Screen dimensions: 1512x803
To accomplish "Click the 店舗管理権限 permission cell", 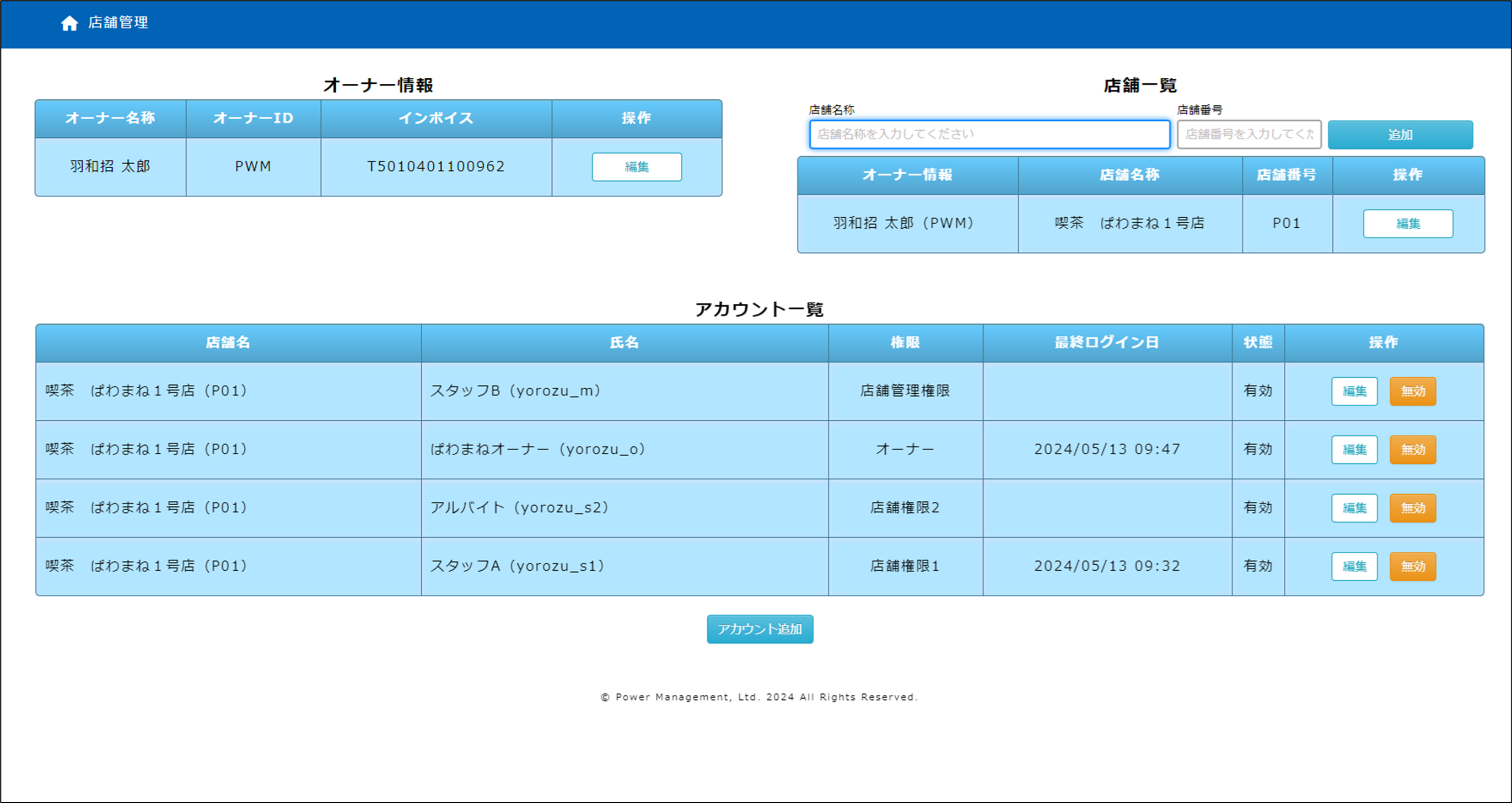I will pyautogui.click(x=905, y=390).
